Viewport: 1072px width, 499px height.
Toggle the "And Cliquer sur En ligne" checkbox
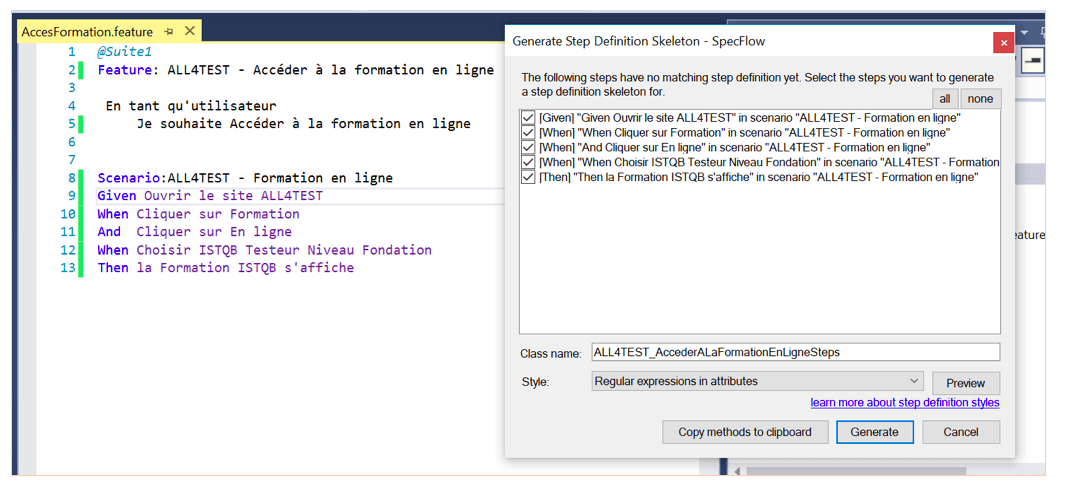coord(528,147)
